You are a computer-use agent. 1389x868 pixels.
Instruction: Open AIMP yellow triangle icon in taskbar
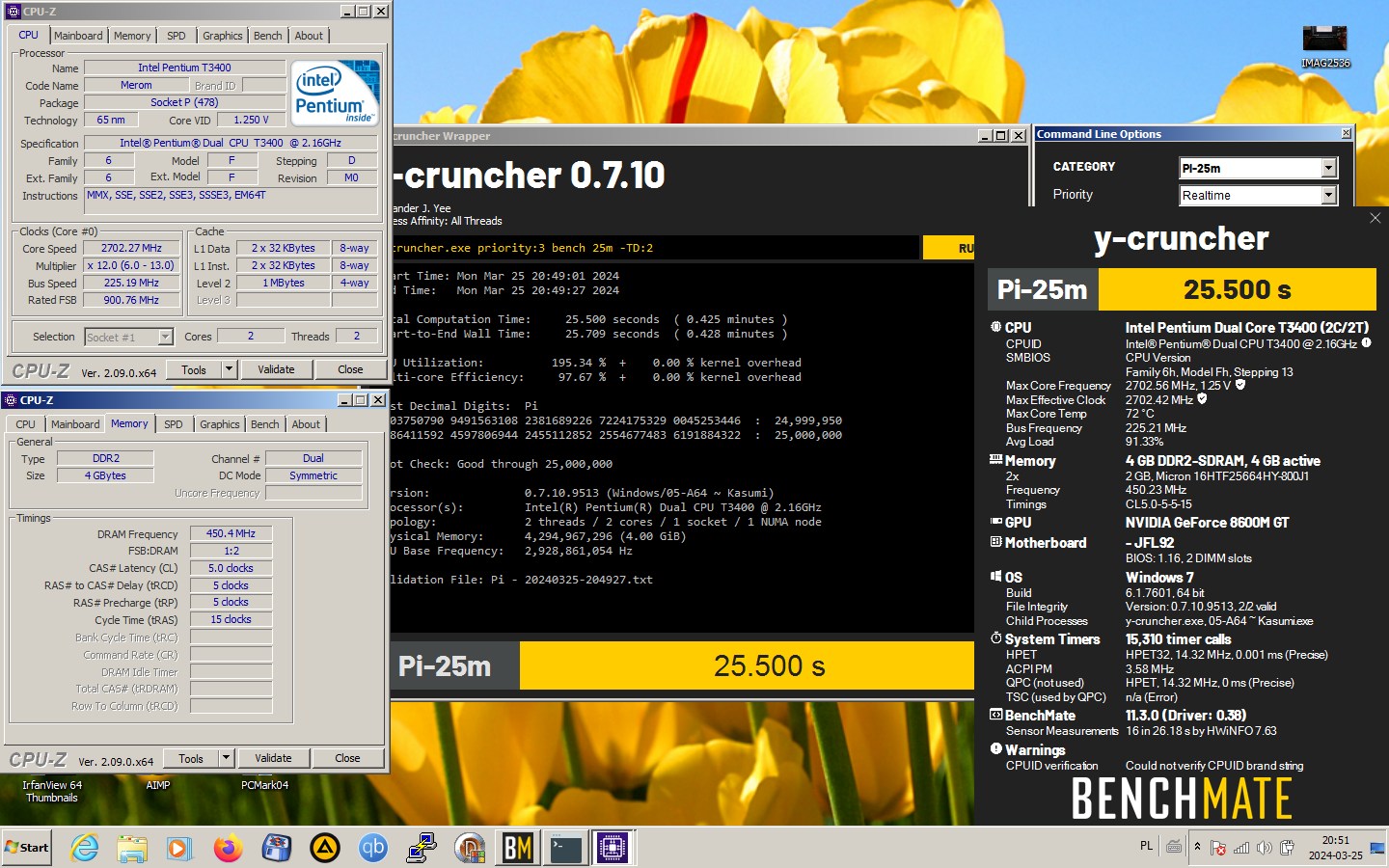325,848
